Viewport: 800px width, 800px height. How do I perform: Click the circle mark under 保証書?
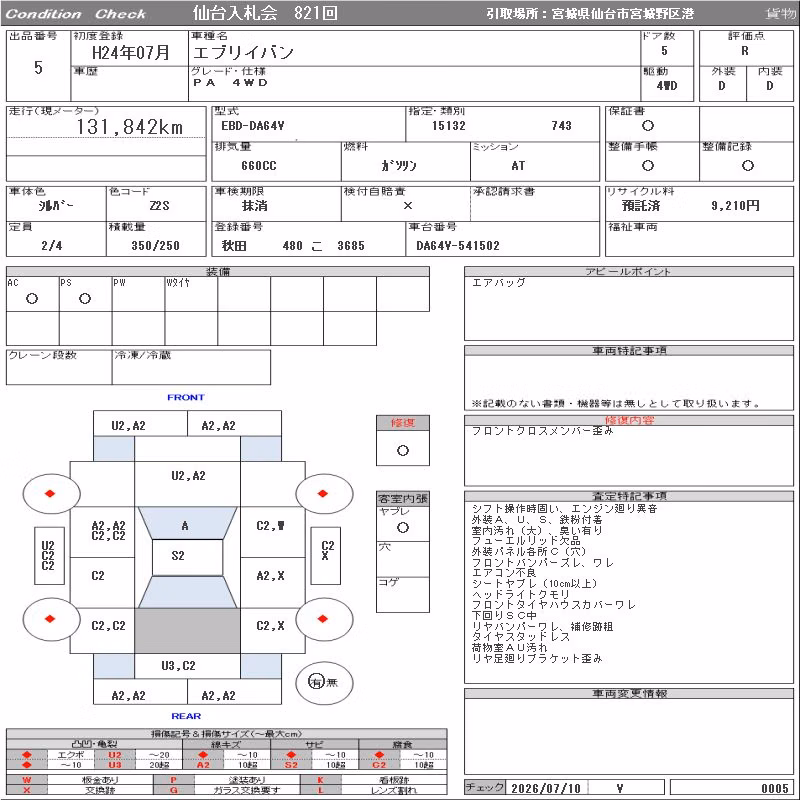pos(648,126)
